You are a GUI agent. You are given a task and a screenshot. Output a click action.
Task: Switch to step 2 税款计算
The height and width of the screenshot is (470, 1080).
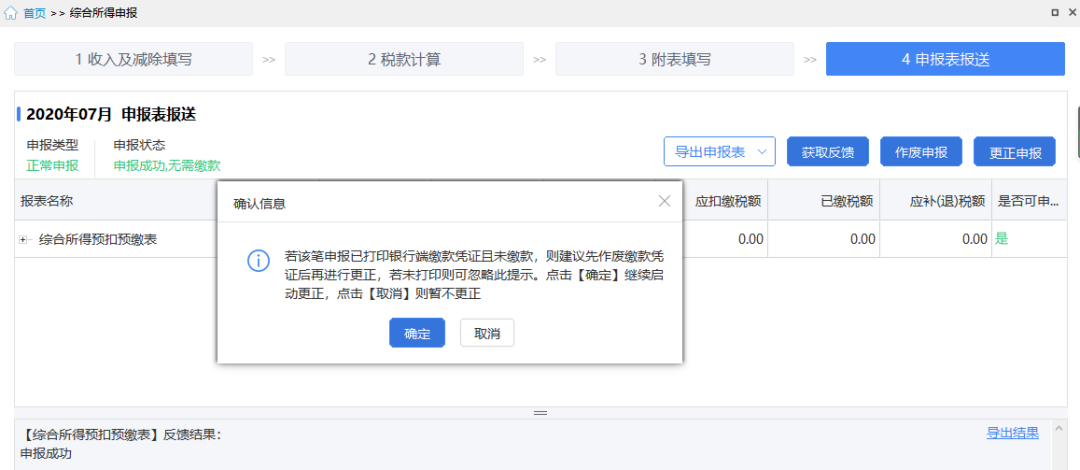[x=404, y=59]
